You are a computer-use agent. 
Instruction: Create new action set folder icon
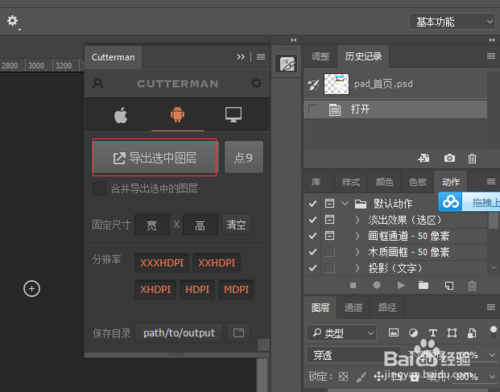[x=423, y=285]
